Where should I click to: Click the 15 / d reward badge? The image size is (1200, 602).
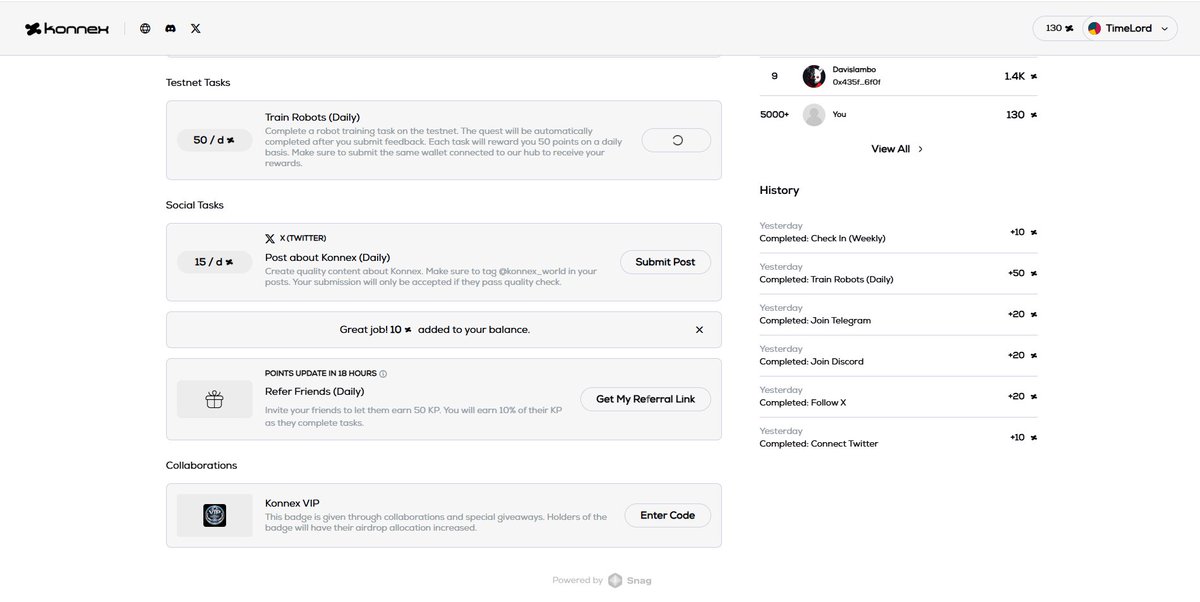[x=214, y=262]
